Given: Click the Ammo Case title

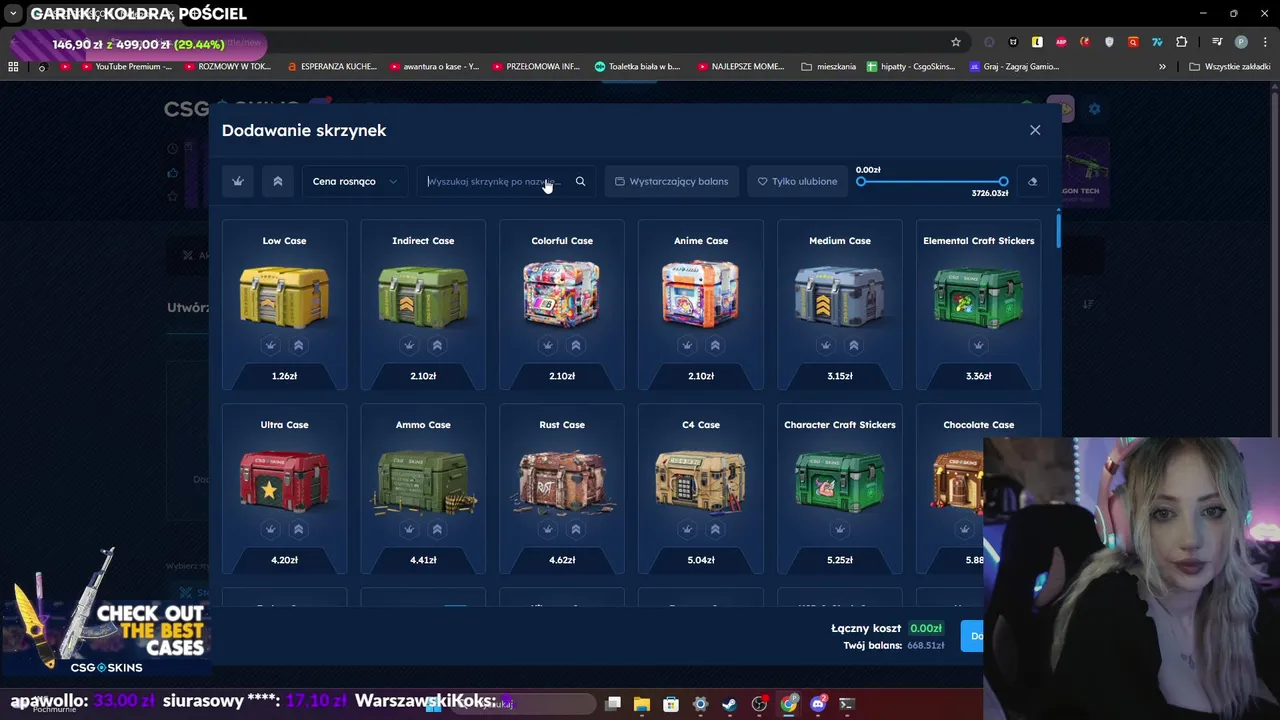Looking at the screenshot, I should pyautogui.click(x=423, y=425).
